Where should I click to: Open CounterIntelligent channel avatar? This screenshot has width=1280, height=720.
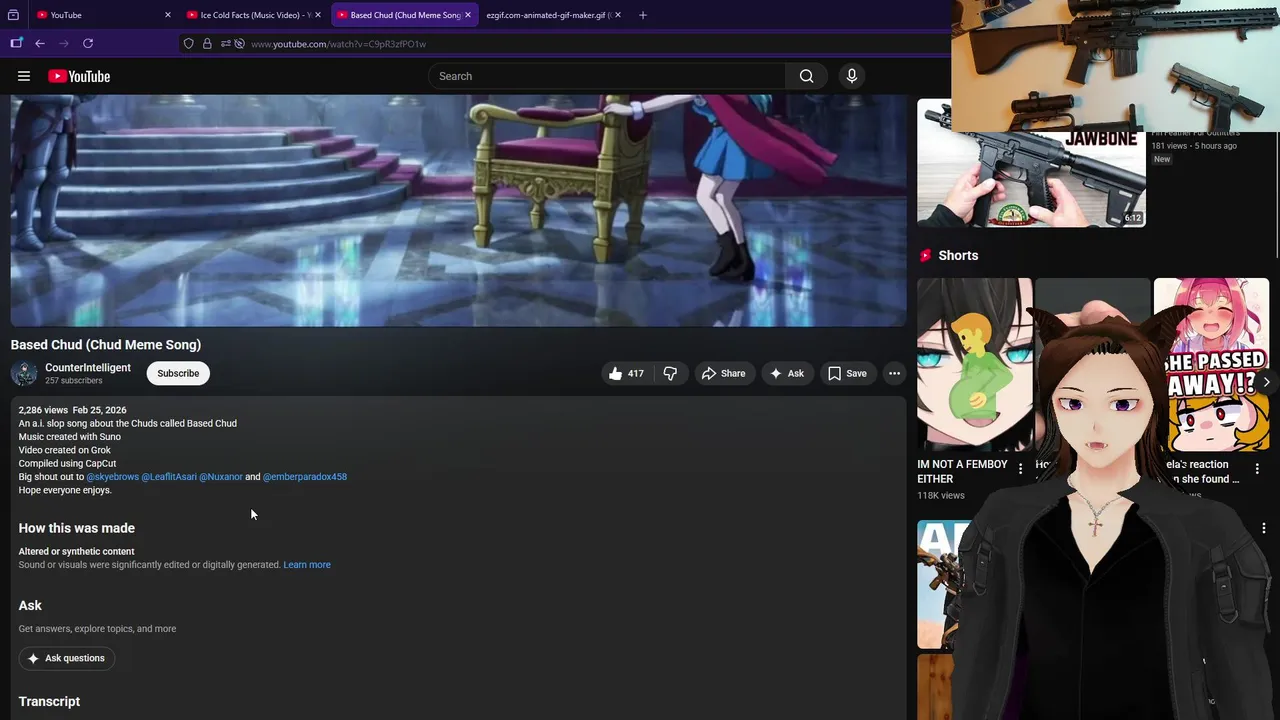coord(24,373)
